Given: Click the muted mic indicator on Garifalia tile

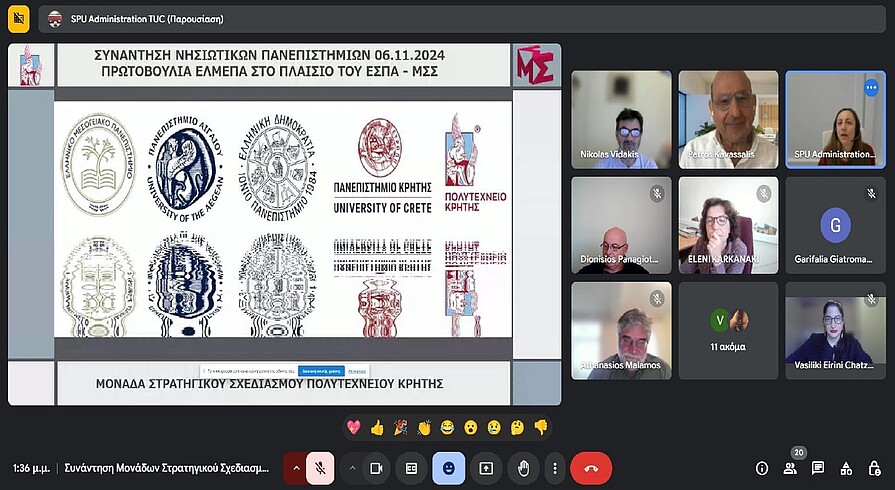Looking at the screenshot, I should coord(871,194).
